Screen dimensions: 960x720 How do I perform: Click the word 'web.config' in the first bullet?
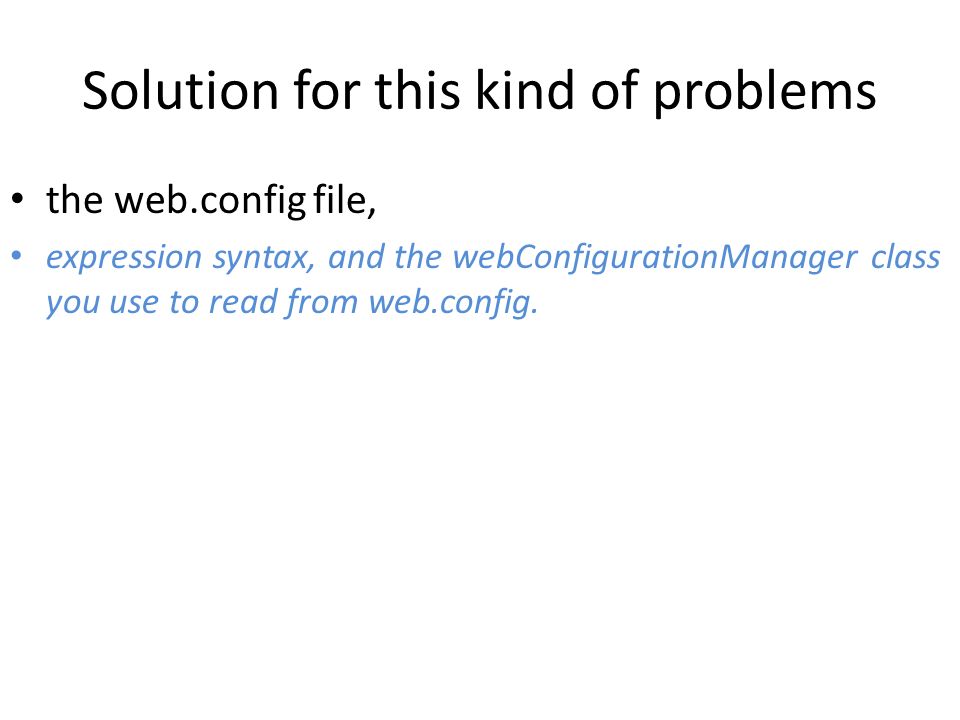pyautogui.click(x=211, y=201)
